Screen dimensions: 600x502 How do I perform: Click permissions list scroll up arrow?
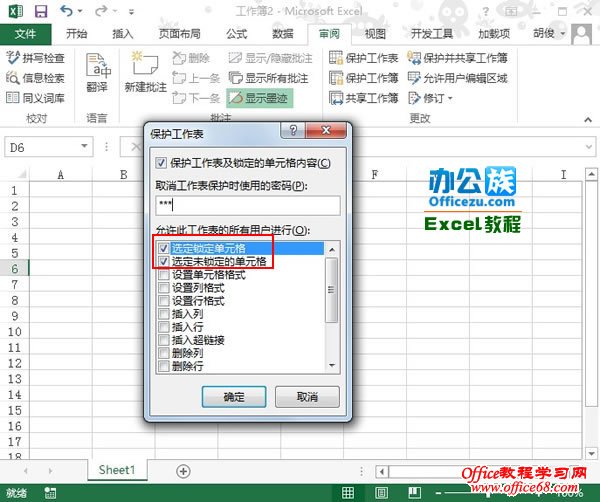coord(332,250)
